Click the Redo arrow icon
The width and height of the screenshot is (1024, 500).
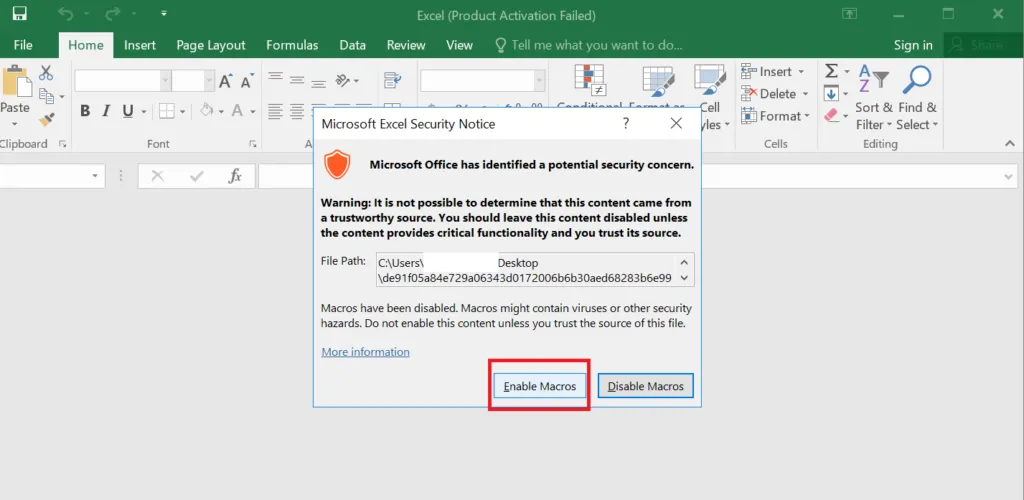114,14
